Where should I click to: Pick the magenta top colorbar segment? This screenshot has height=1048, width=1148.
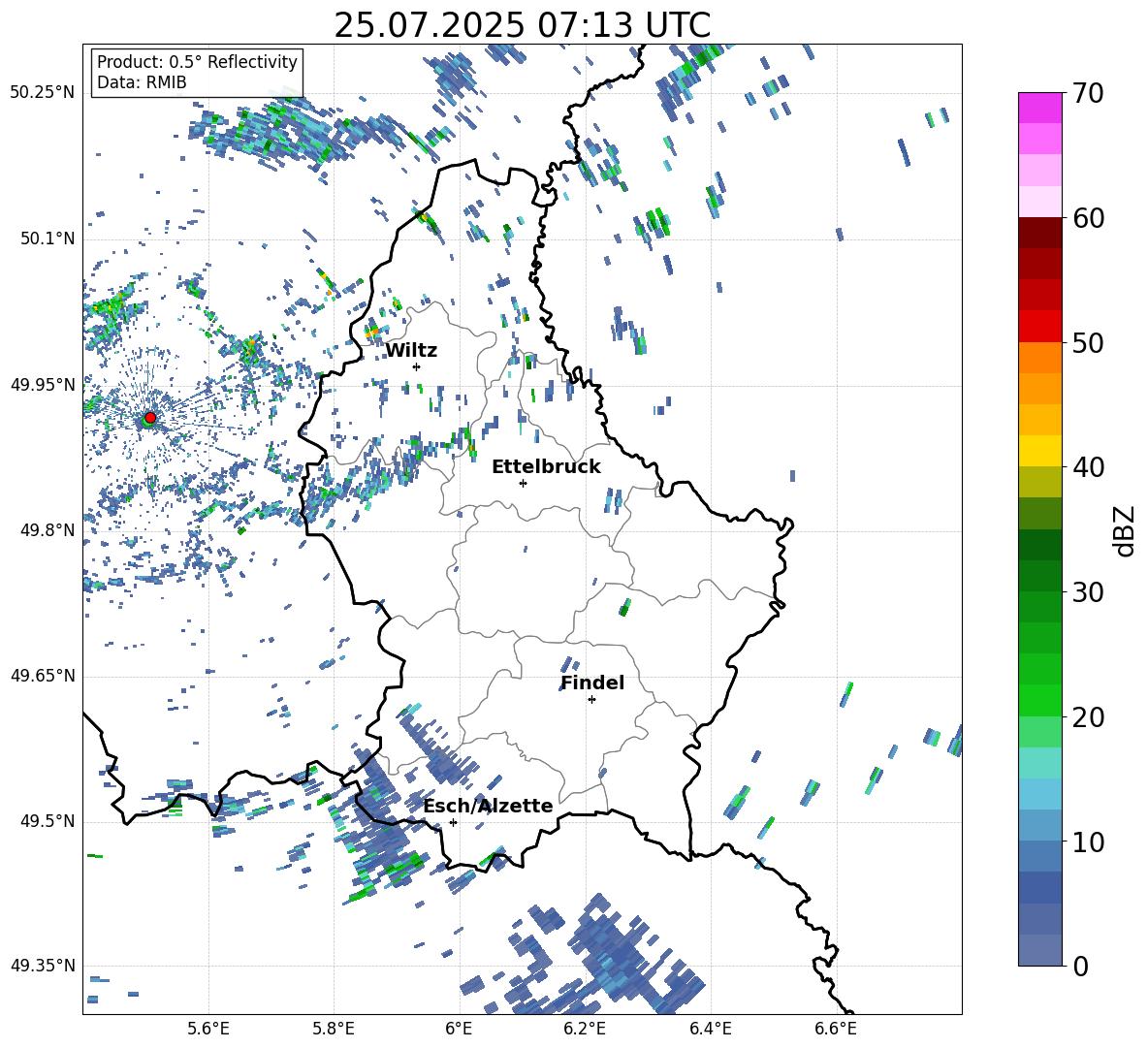click(x=1039, y=108)
